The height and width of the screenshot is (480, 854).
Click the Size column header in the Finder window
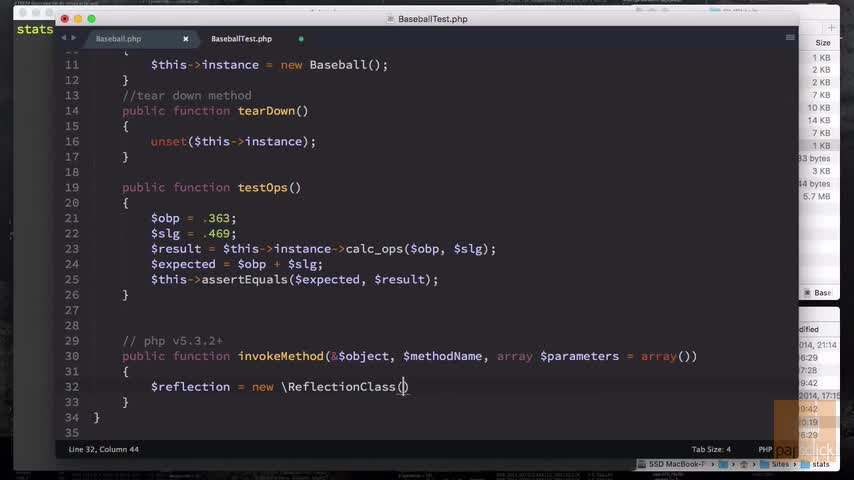(x=822, y=43)
